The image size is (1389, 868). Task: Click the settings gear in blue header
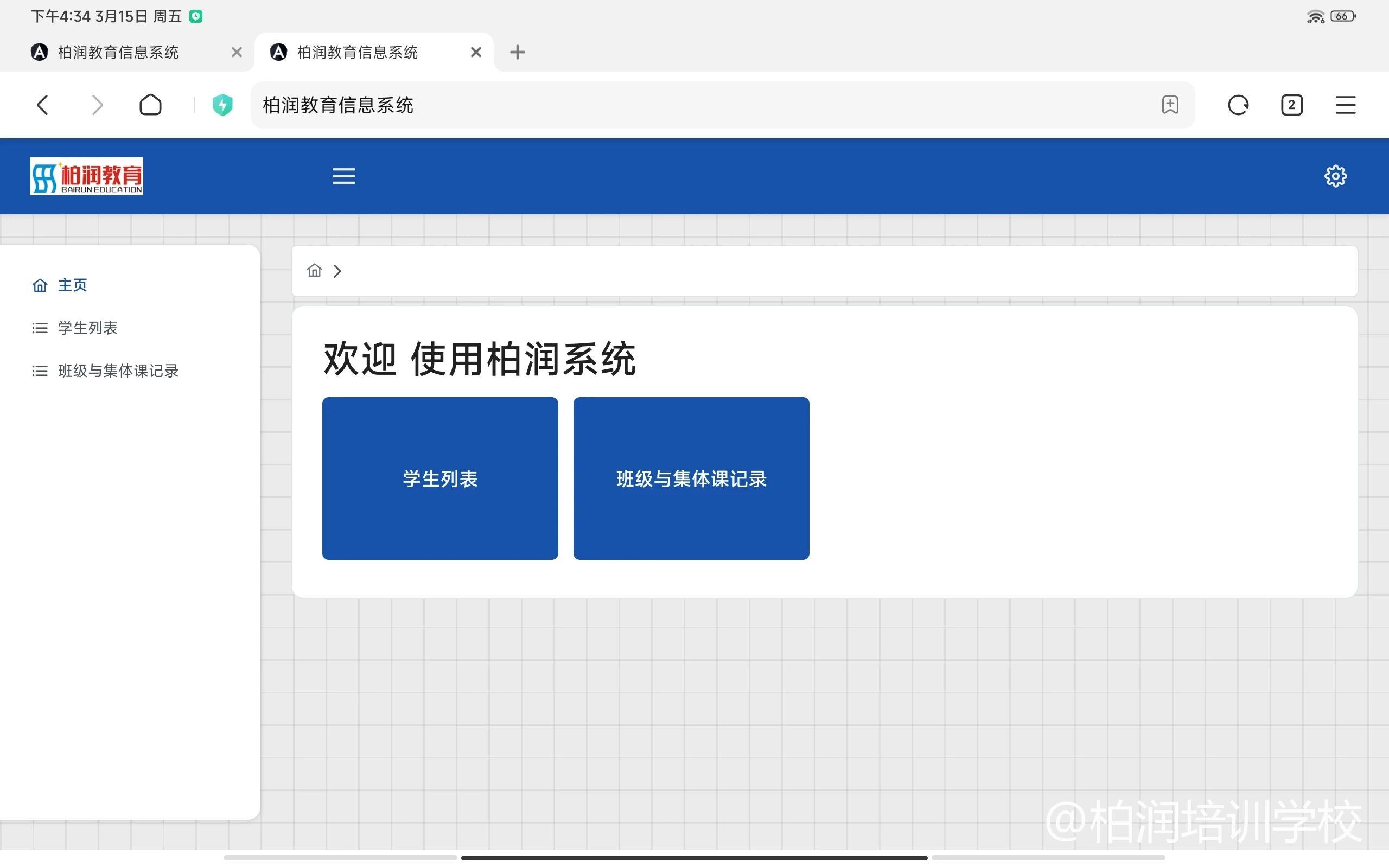click(x=1335, y=176)
